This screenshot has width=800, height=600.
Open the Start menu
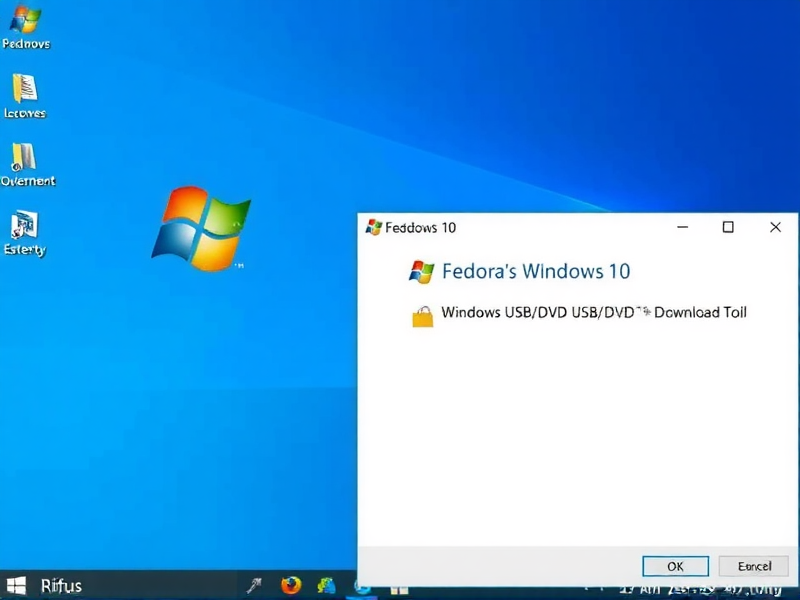[15, 585]
